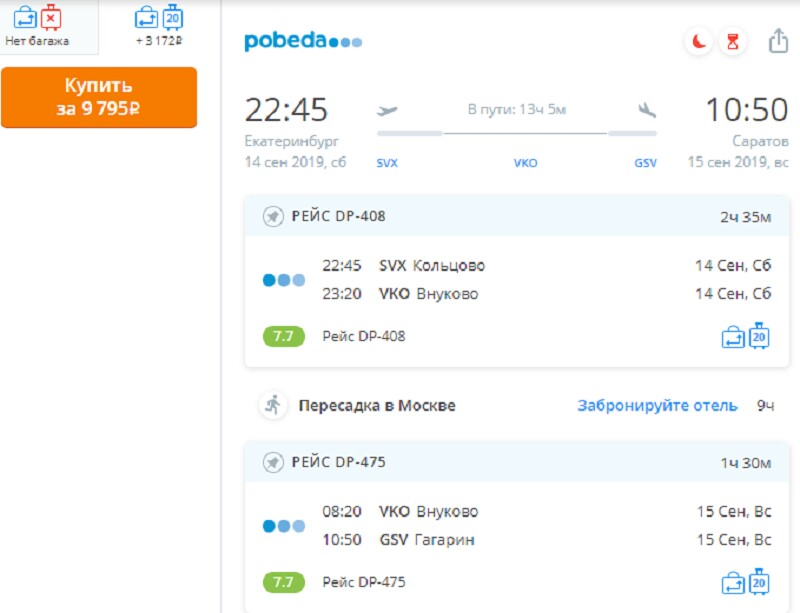Click baggage icons in DP-475 flight card
Viewport: 800px width, 613px height.
point(746,581)
